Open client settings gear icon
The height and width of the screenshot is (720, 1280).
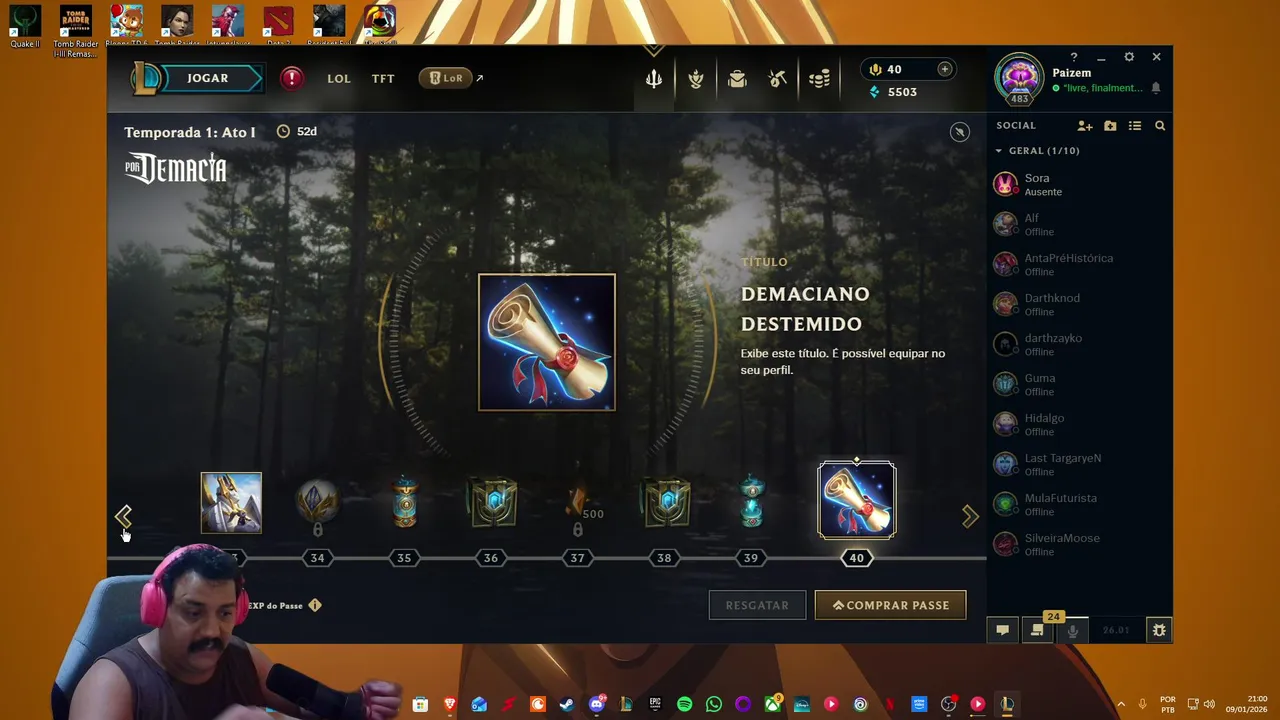[x=1129, y=57]
